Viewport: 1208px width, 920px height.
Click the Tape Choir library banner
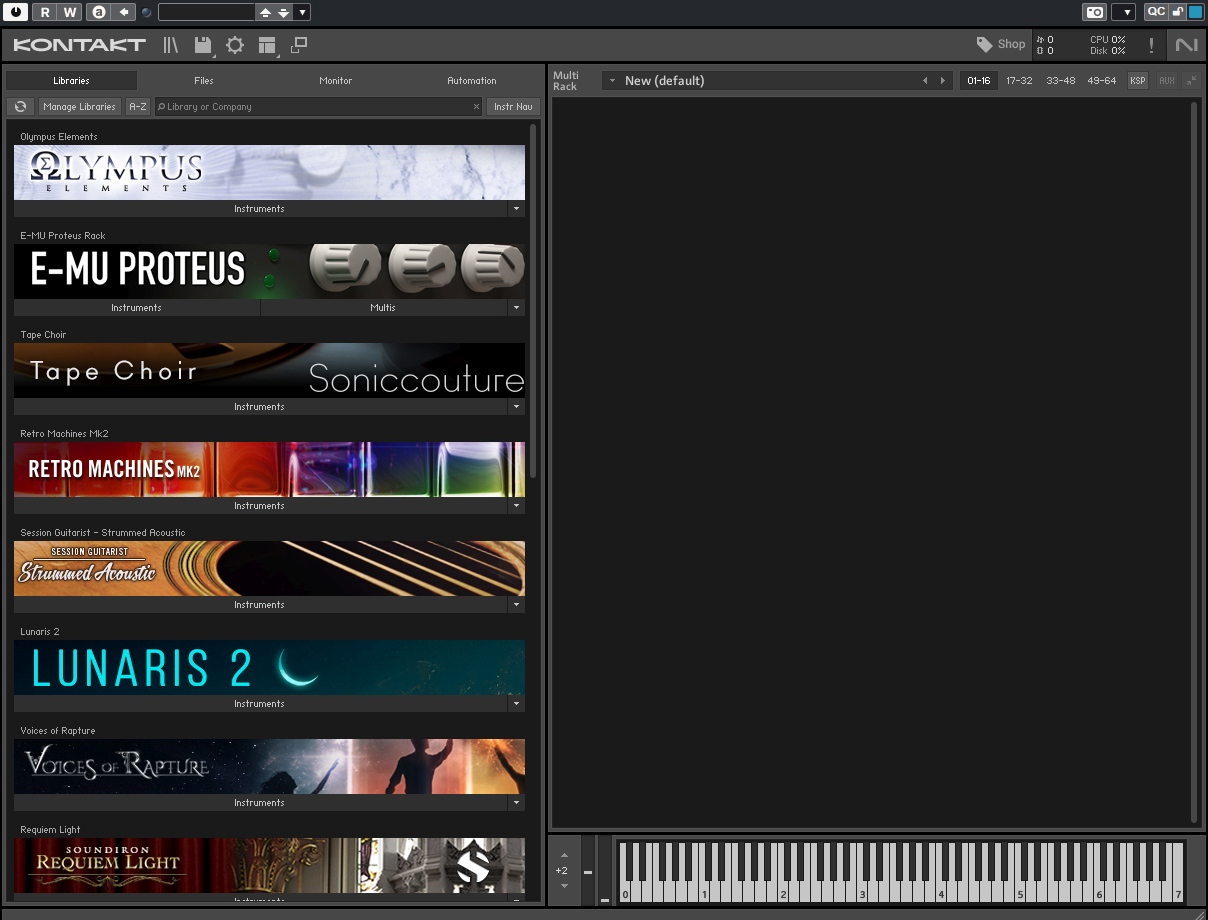tap(269, 370)
